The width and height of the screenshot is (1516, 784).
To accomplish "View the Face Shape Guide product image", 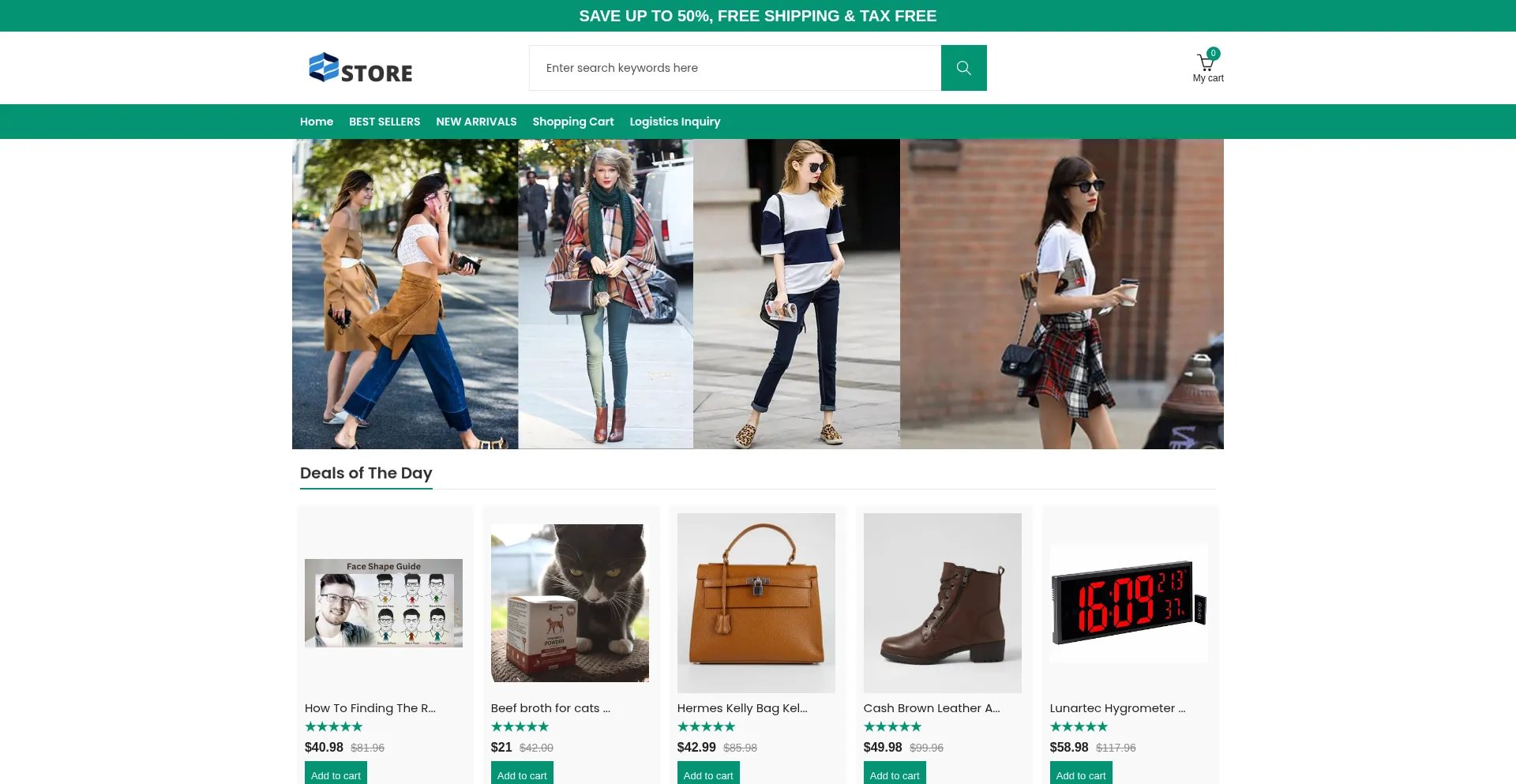I will pos(384,603).
